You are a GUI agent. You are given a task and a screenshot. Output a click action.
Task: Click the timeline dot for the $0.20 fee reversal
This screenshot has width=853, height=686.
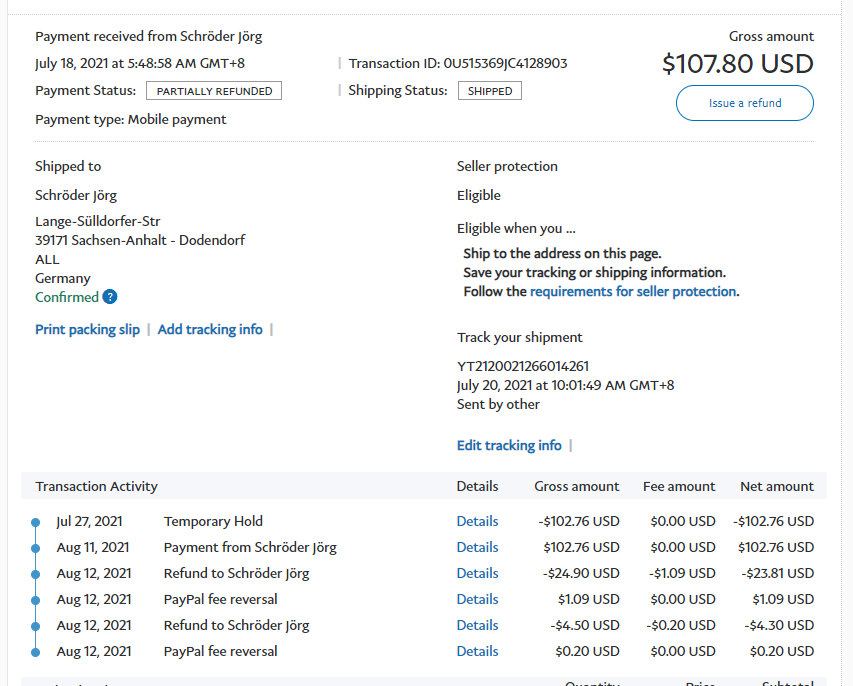point(36,652)
